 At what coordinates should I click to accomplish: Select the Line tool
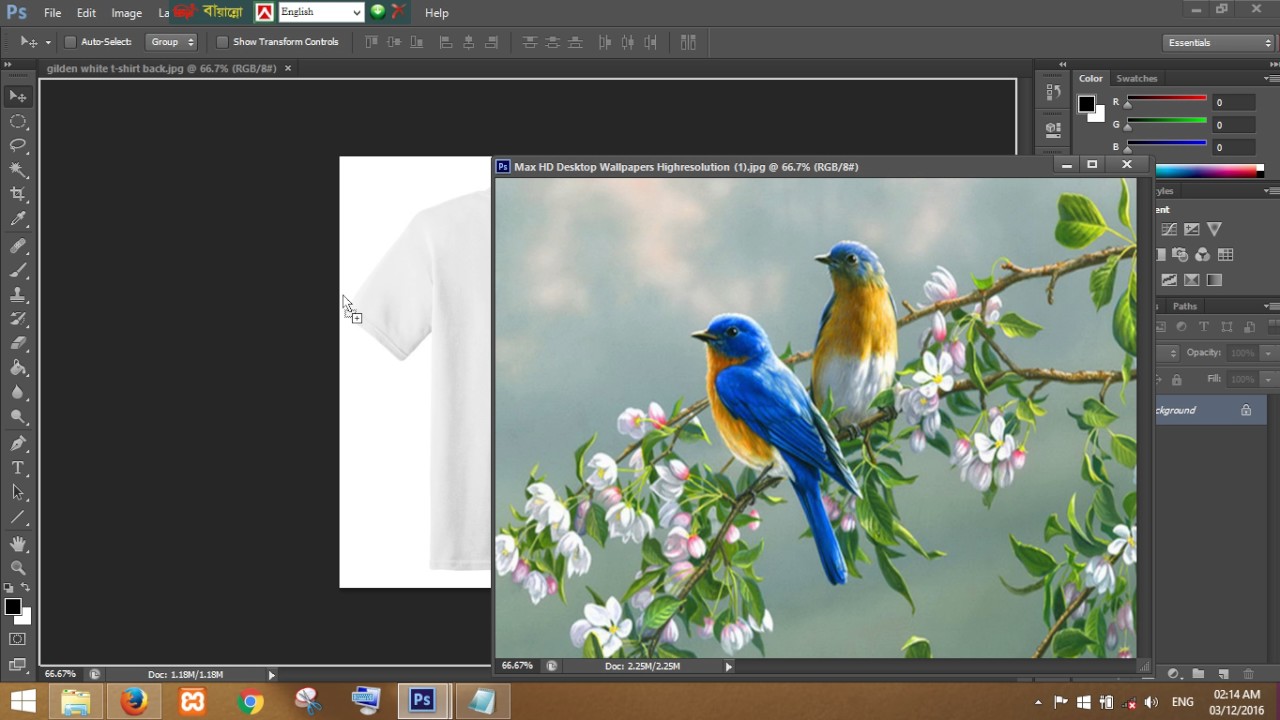[x=18, y=517]
